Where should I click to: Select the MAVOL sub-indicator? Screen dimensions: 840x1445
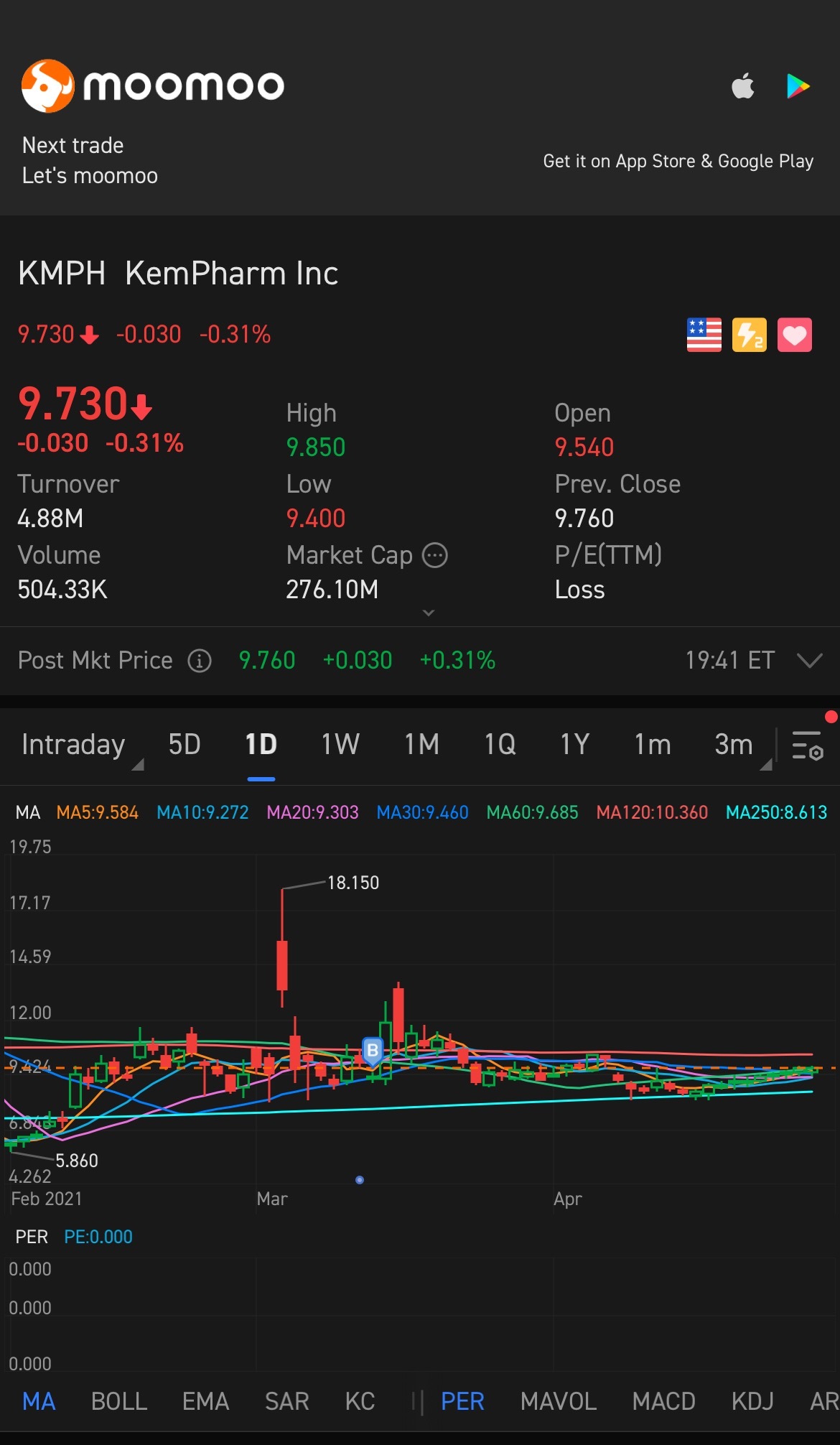click(x=559, y=1401)
